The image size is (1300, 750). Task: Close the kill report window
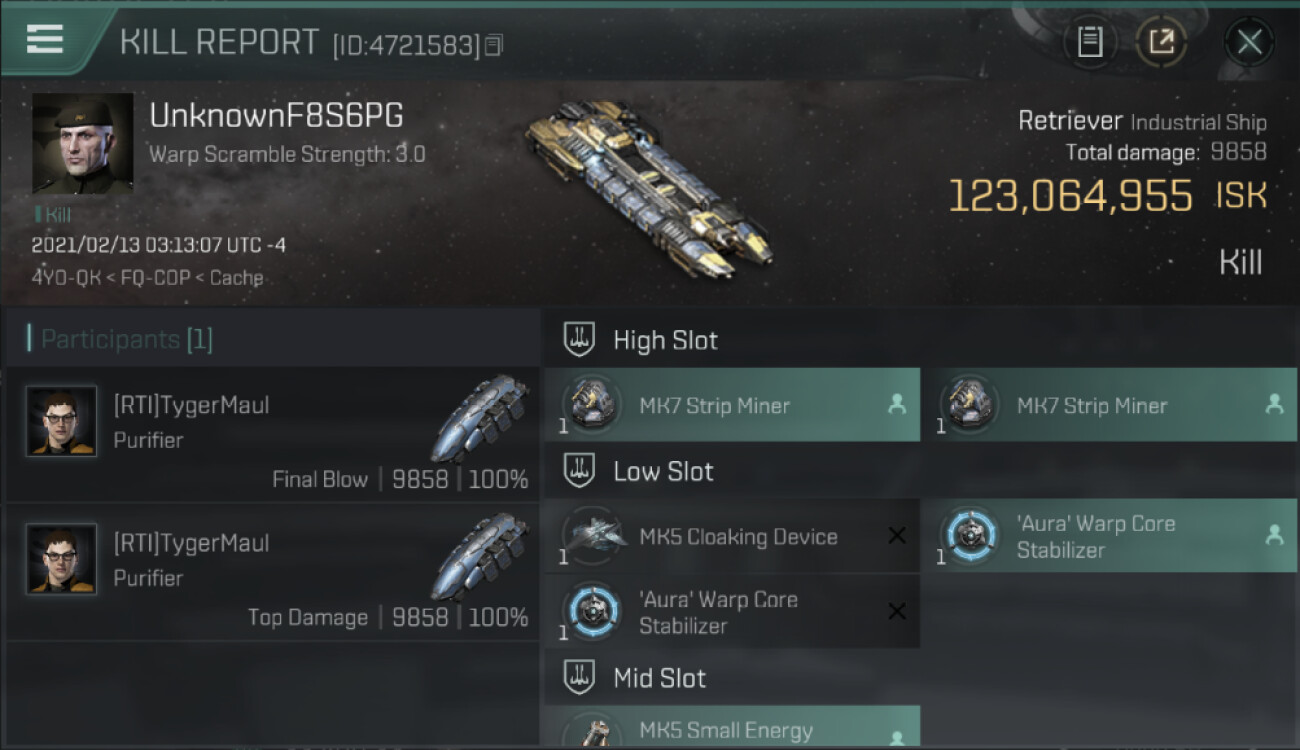point(1249,41)
